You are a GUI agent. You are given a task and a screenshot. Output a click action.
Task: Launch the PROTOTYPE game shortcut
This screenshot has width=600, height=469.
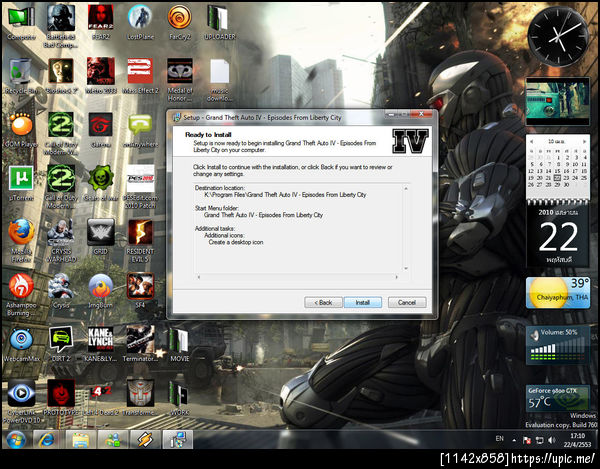pos(60,398)
